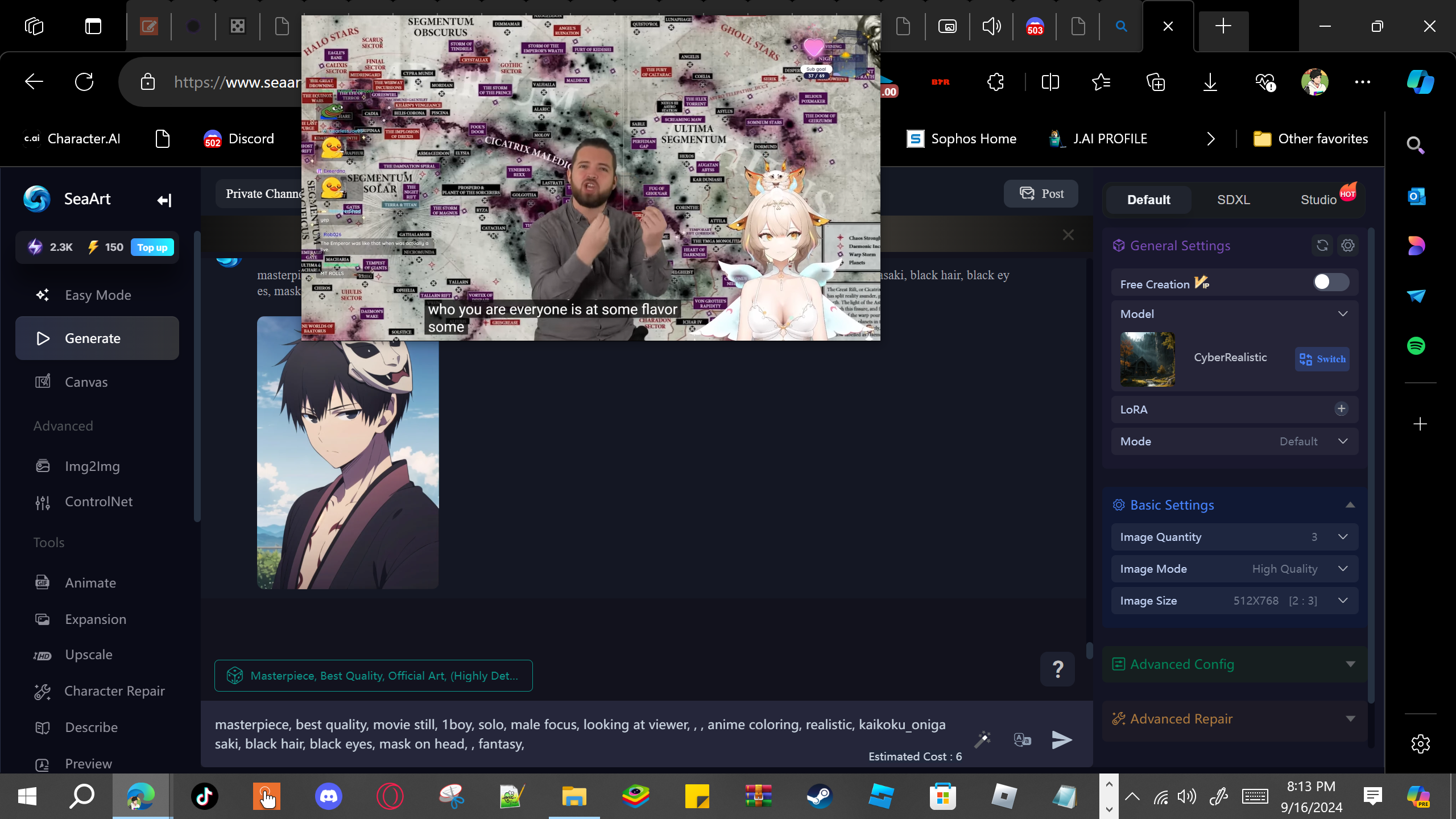
Task: Click the Masterpiece prompt preset box
Action: [x=373, y=676]
